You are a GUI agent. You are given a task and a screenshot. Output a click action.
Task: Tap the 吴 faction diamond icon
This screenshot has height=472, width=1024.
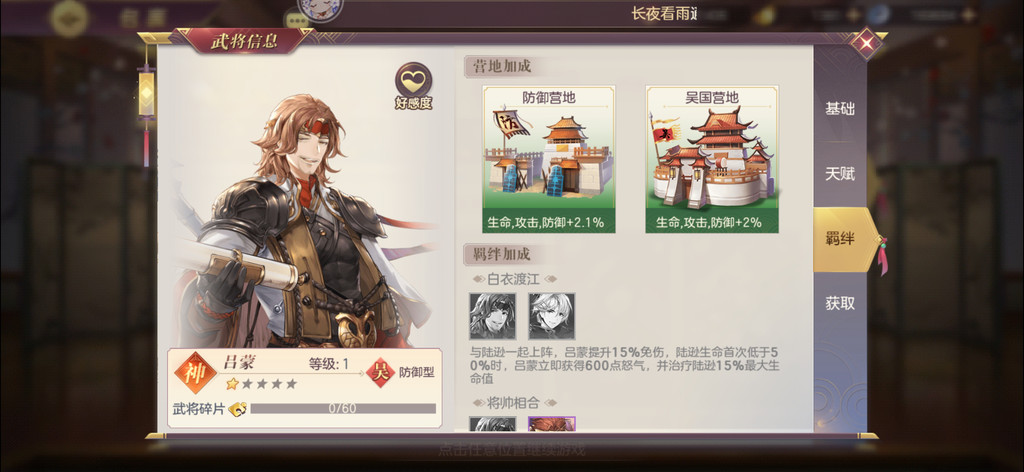379,372
